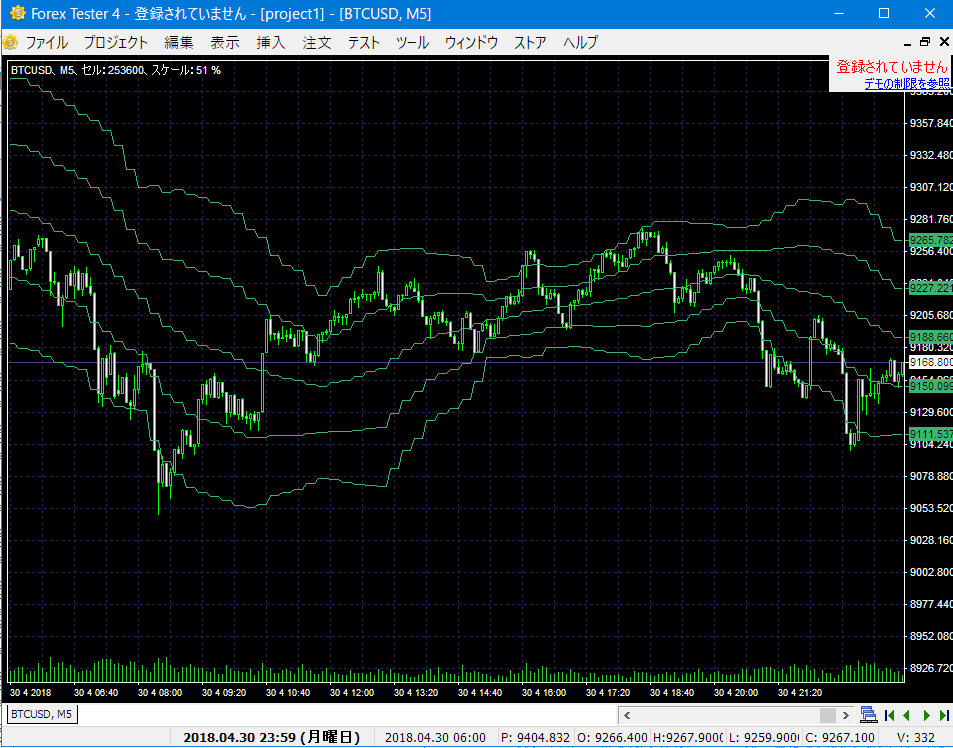The height and width of the screenshot is (748, 953).
Task: Open the ツール menu
Action: [x=412, y=43]
